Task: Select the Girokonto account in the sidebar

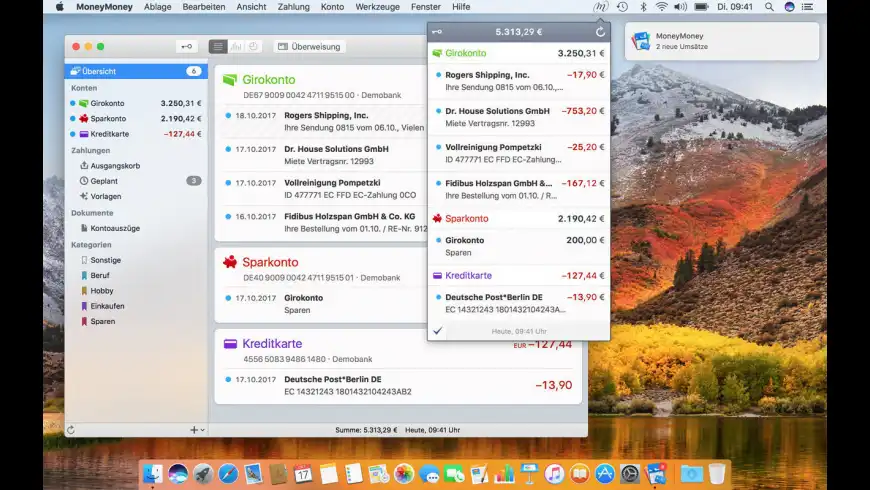Action: tap(136, 103)
